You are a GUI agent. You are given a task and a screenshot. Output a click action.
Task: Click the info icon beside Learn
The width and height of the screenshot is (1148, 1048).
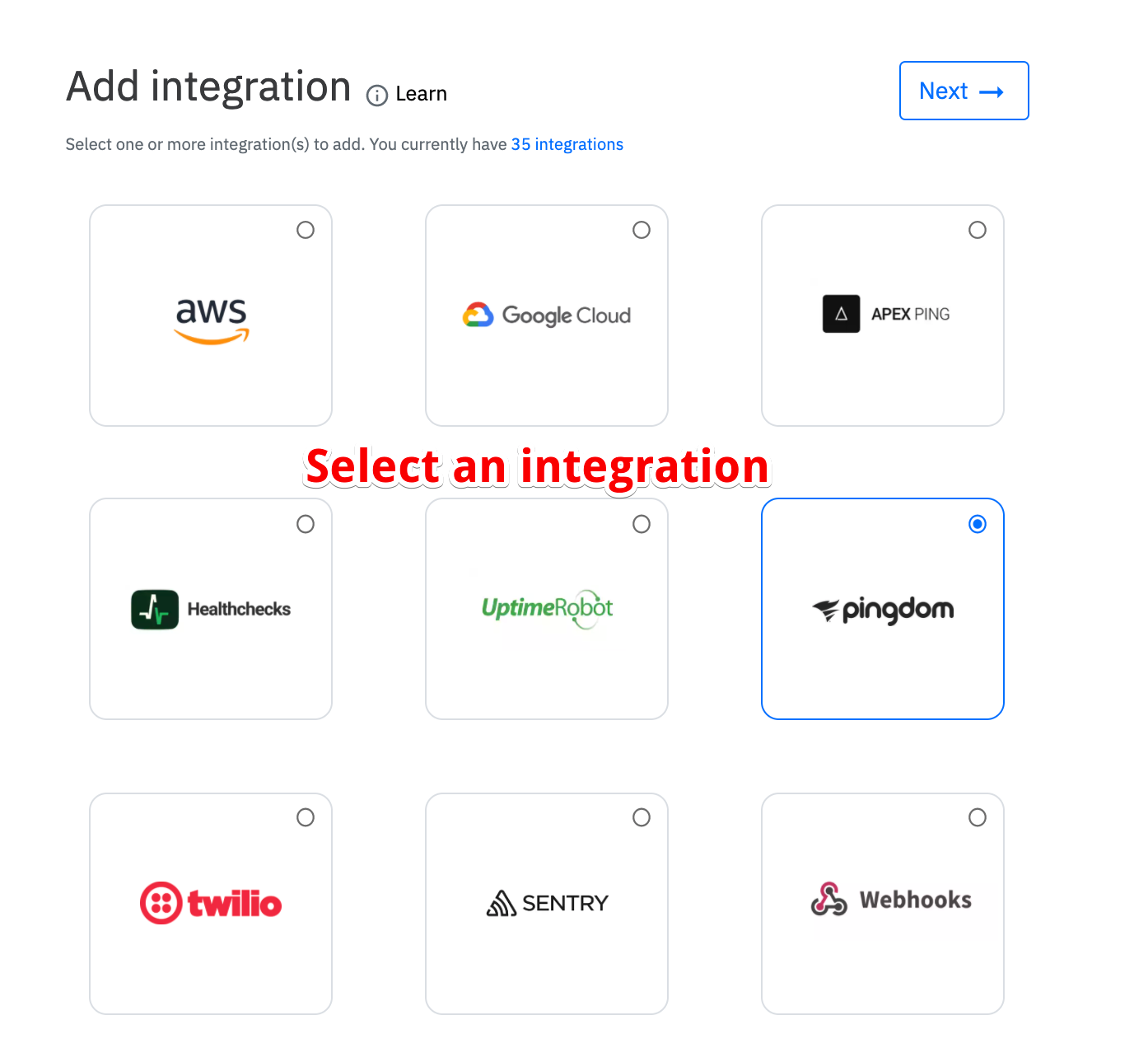click(377, 96)
